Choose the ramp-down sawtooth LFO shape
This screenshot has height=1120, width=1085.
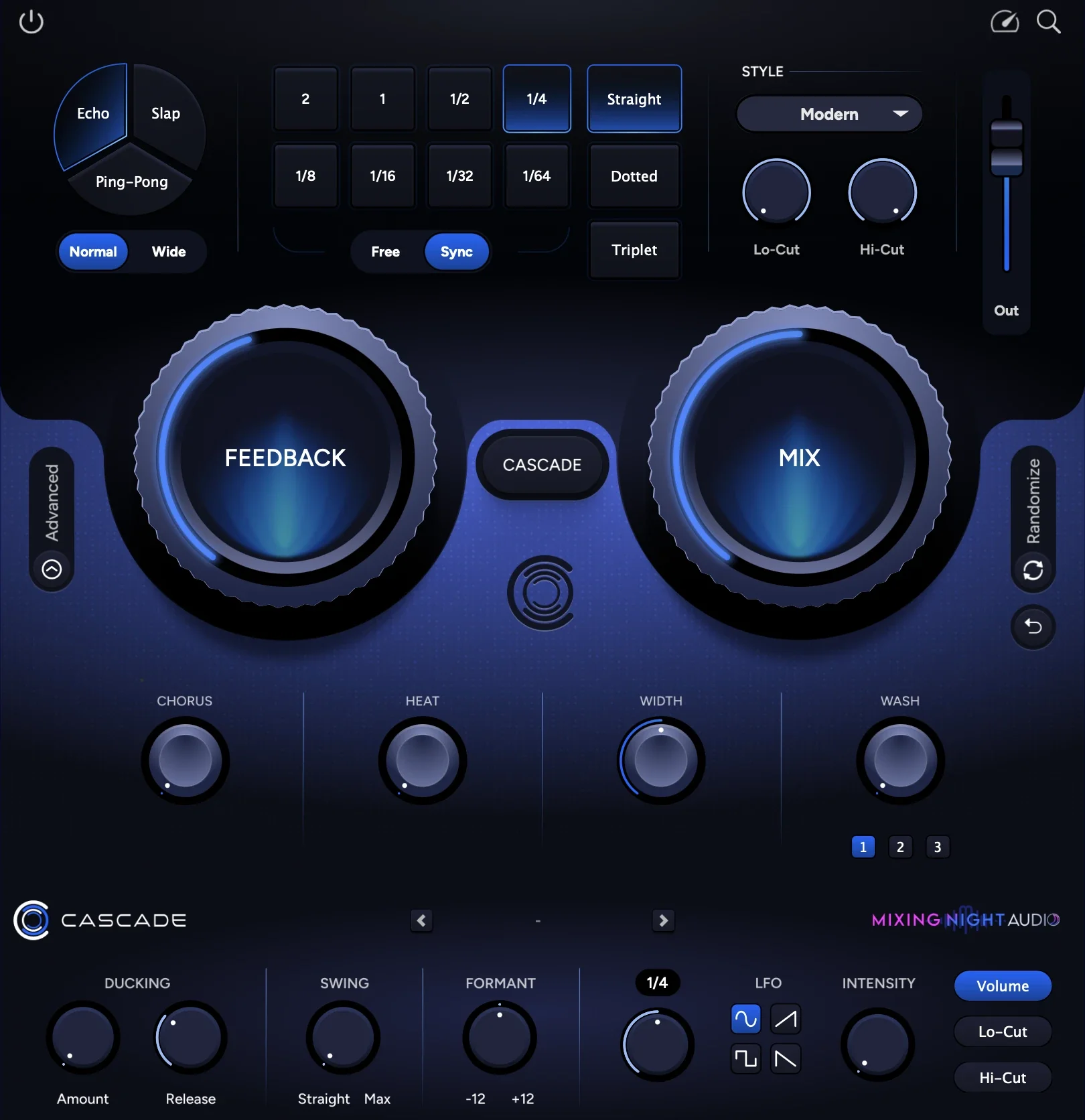(785, 1058)
